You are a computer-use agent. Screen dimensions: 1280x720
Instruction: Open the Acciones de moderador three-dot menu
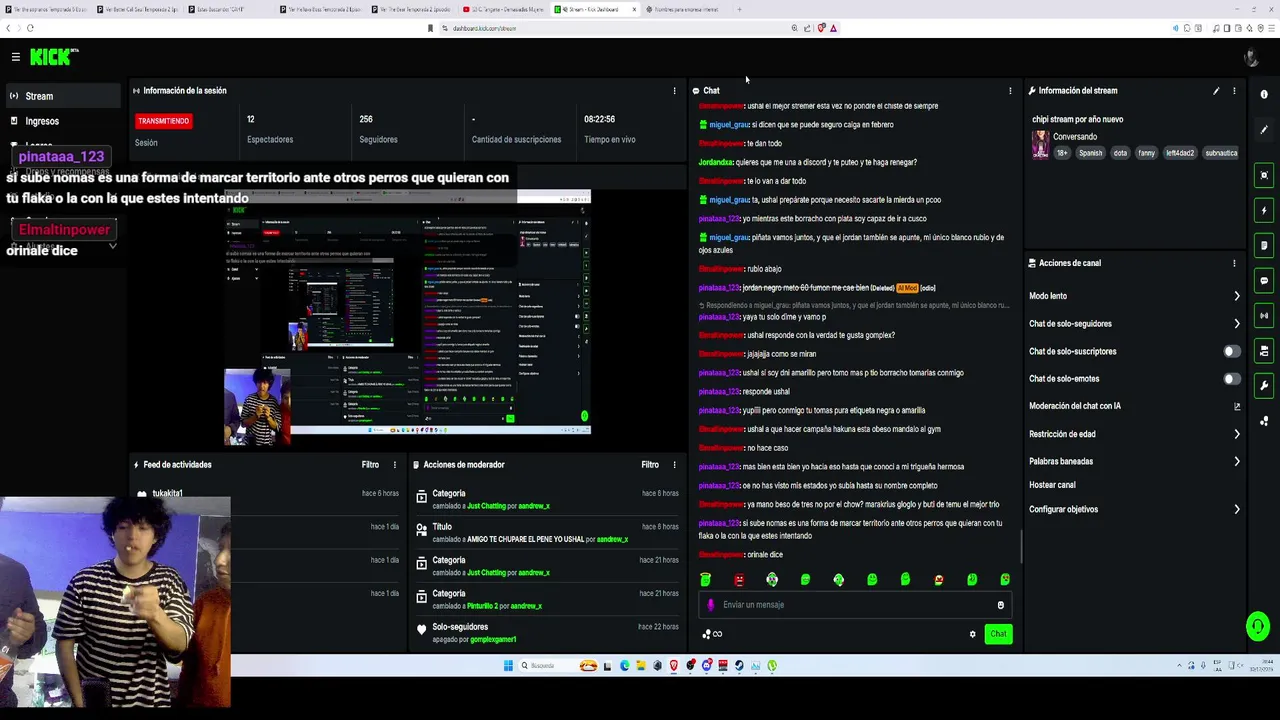[674, 465]
